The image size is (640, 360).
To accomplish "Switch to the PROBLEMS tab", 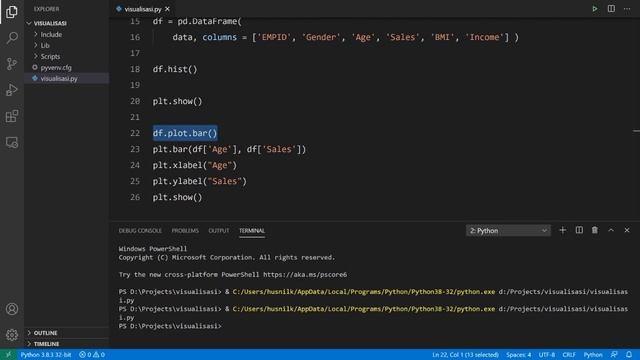I will 185,231.
